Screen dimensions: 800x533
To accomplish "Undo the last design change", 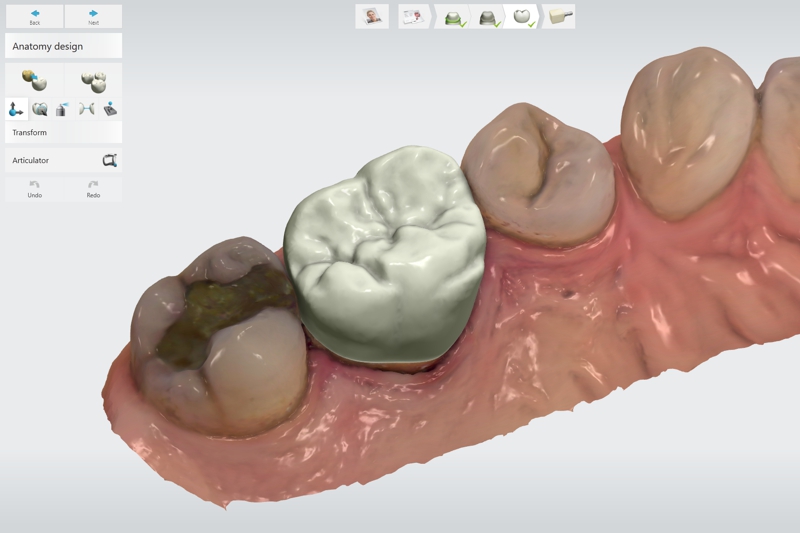I will tap(35, 189).
